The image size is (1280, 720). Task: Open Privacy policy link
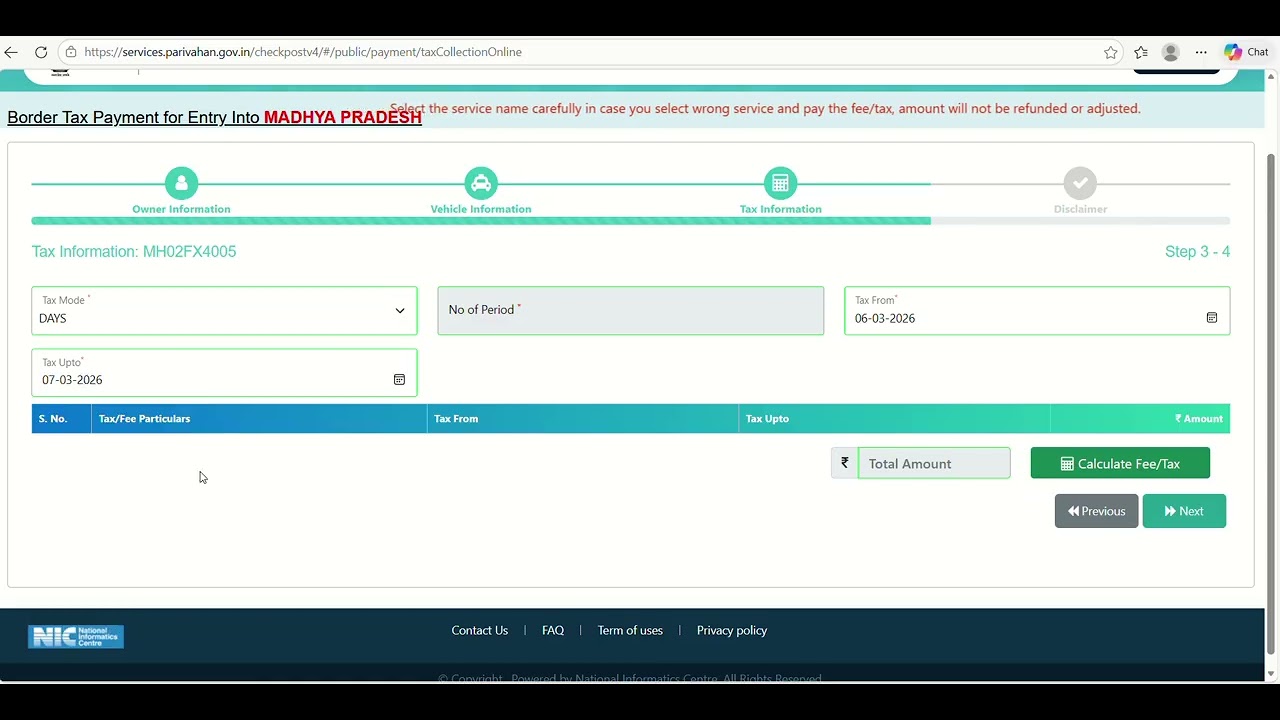[x=732, y=630]
